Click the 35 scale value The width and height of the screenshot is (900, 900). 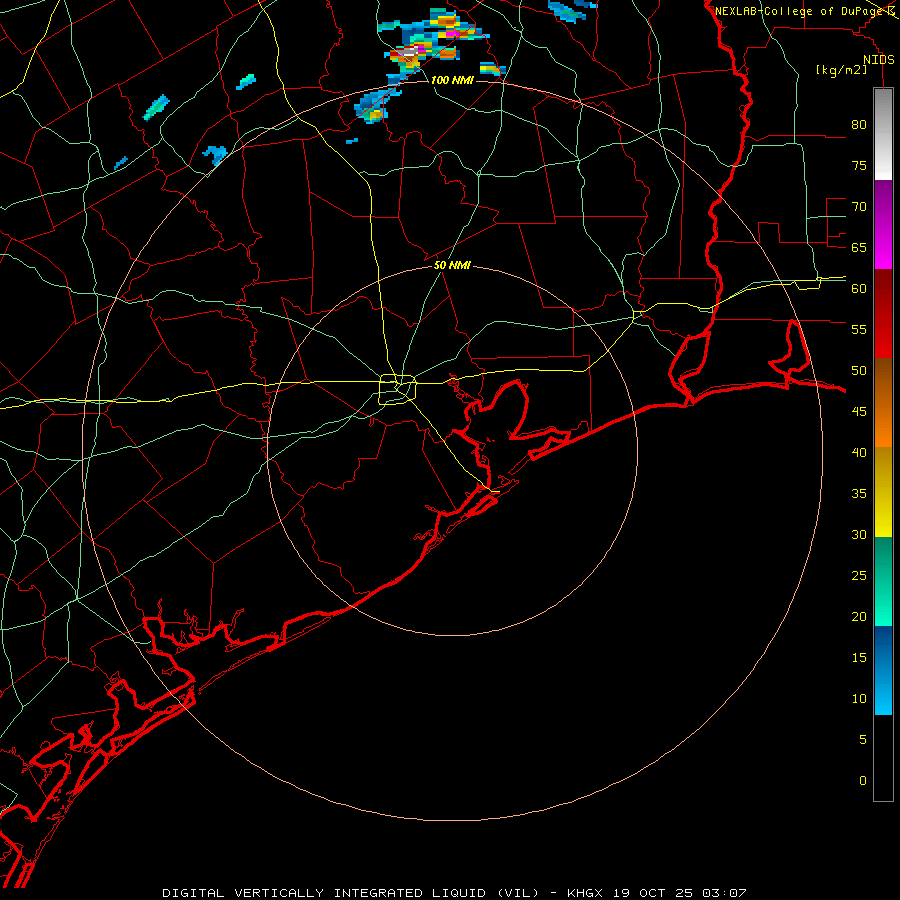859,494
